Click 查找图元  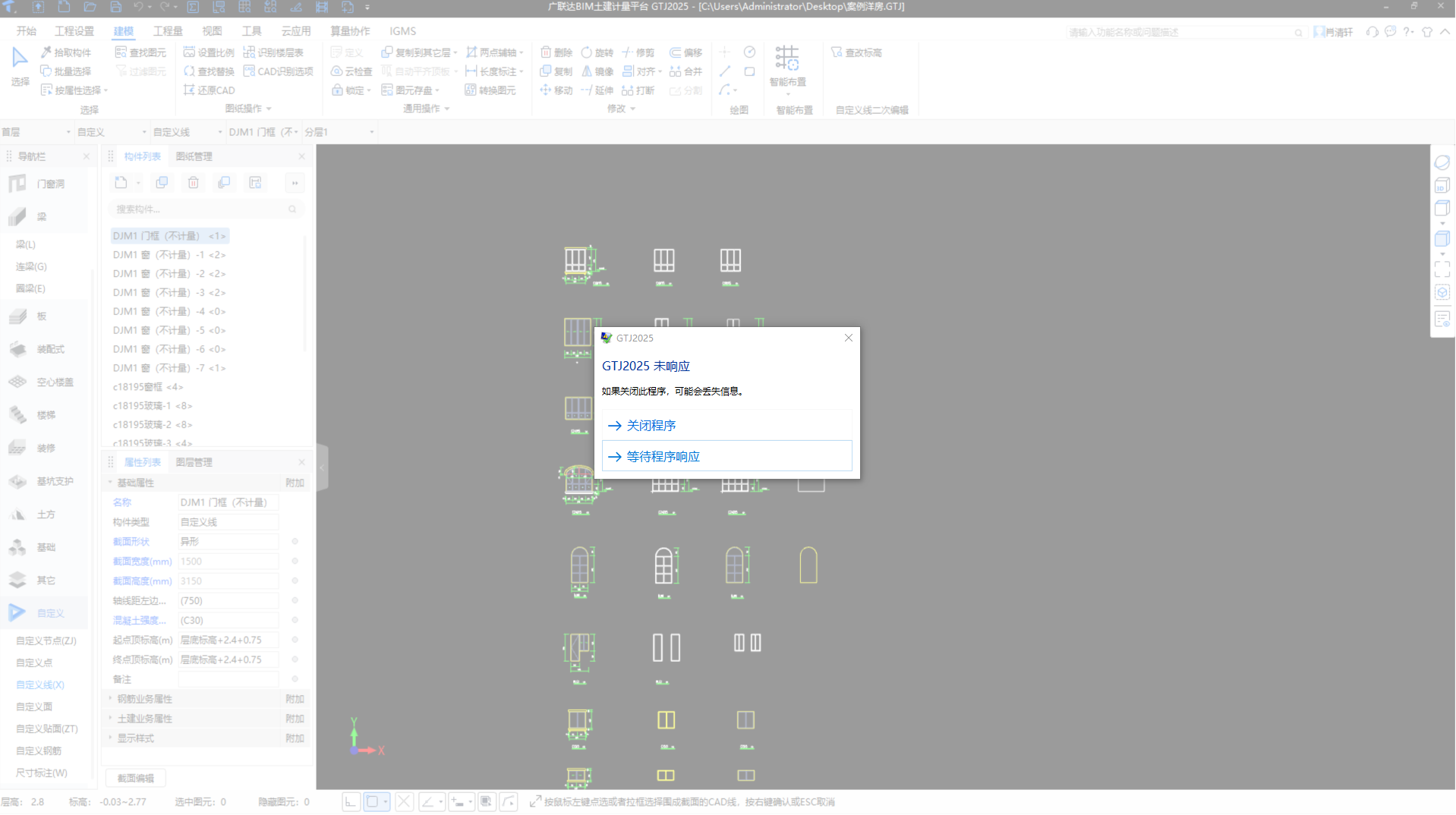pyautogui.click(x=141, y=52)
